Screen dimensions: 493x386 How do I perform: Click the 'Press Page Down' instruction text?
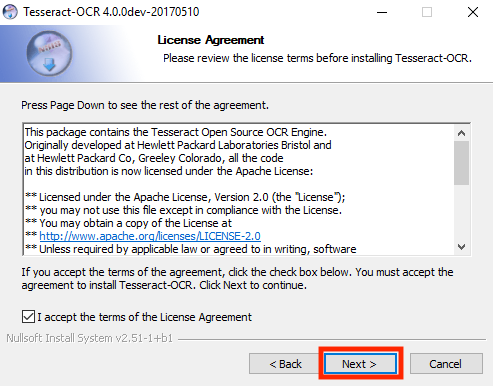(x=145, y=105)
